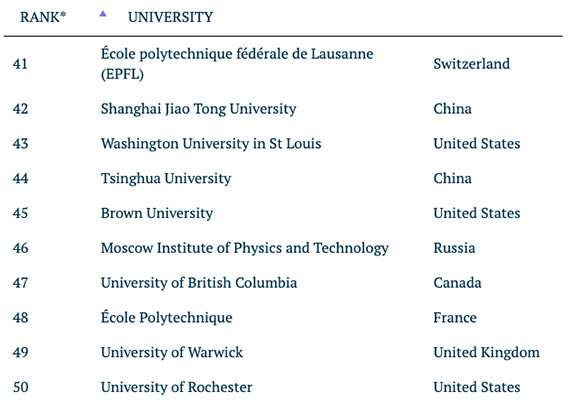Viewport: 570px width, 403px height.
Task: Sort by the RANK column header
Action: [x=43, y=17]
